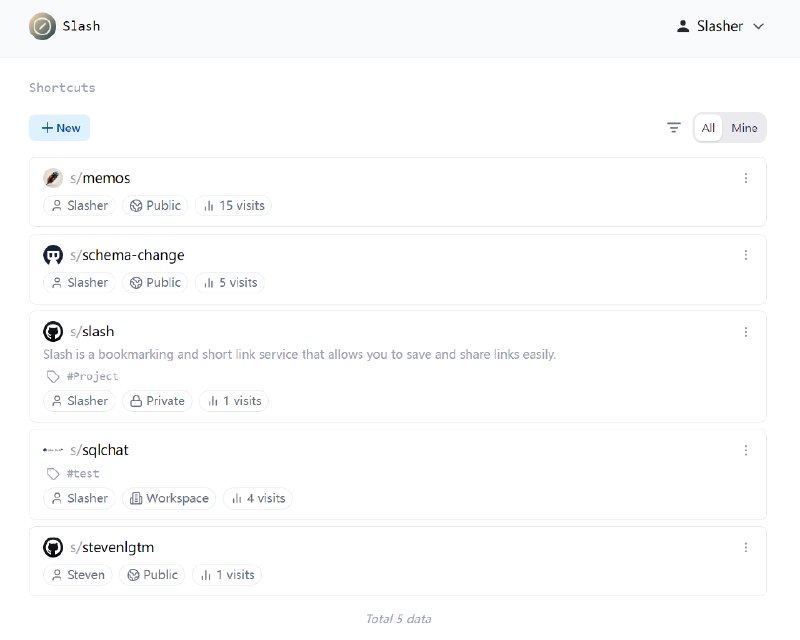Open more options for the sqlchat shortcut
The image size is (800, 640).
coord(745,450)
